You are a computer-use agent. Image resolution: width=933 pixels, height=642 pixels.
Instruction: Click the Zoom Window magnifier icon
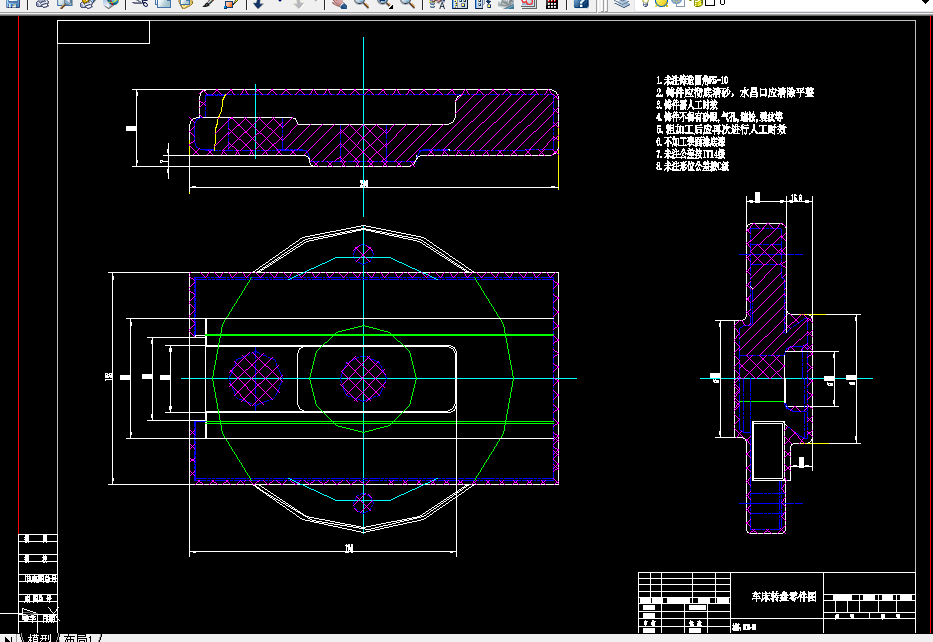384,4
